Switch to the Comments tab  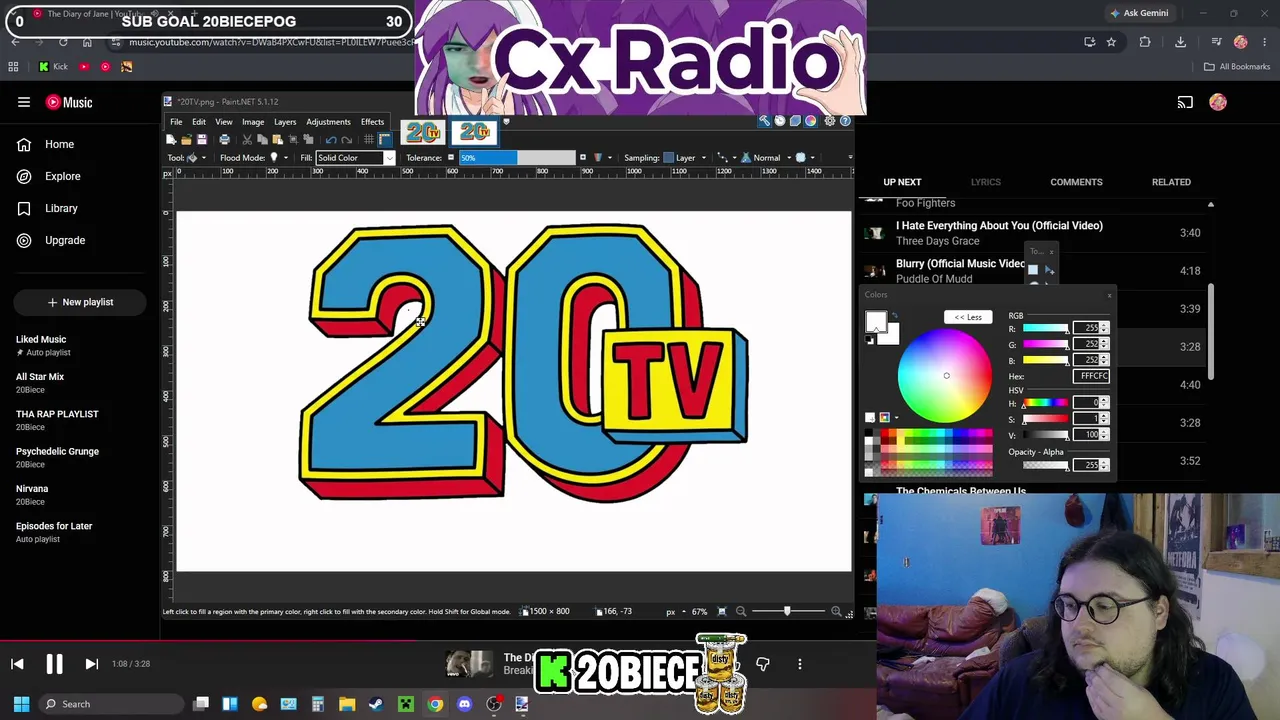pyautogui.click(x=1076, y=182)
